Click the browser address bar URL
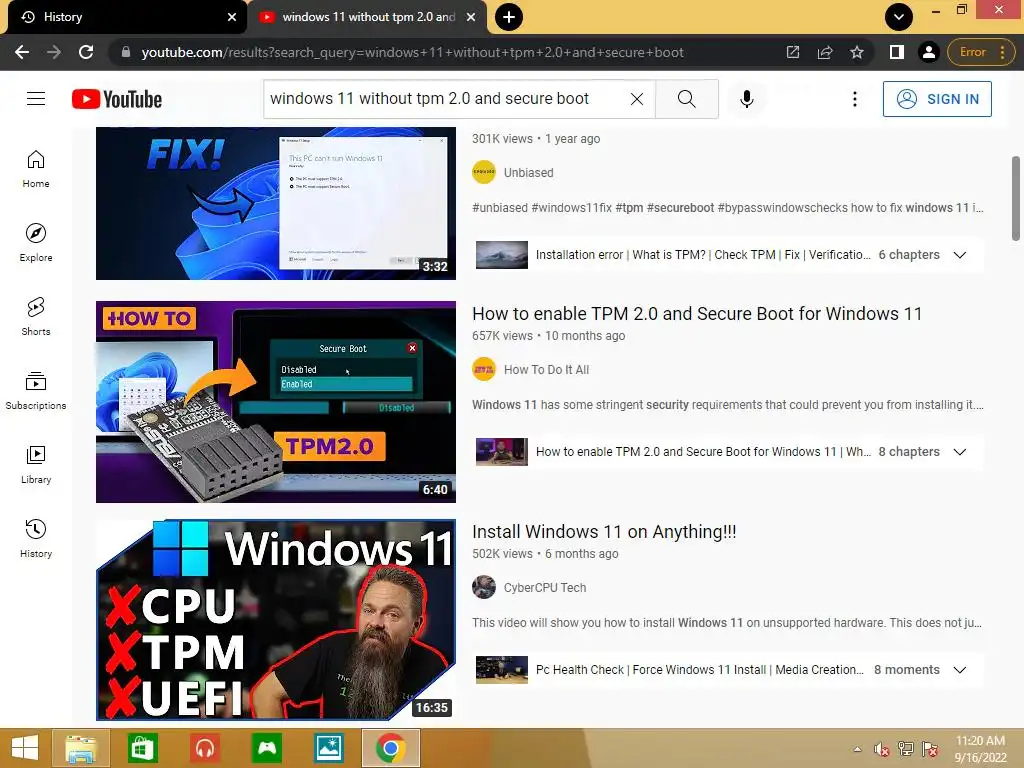 point(412,52)
